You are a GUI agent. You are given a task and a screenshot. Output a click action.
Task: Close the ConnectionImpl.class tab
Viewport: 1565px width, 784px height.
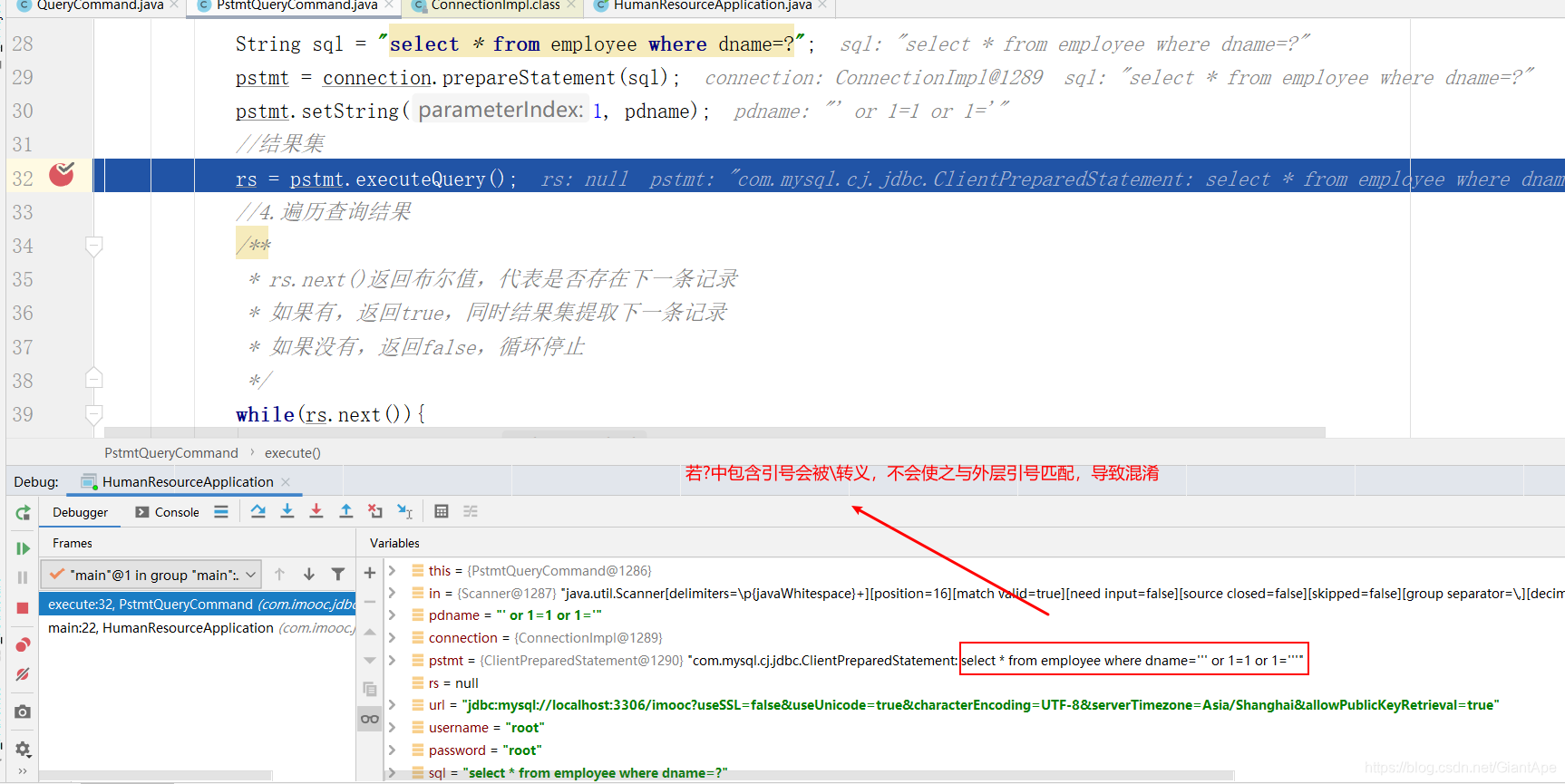[x=571, y=5]
